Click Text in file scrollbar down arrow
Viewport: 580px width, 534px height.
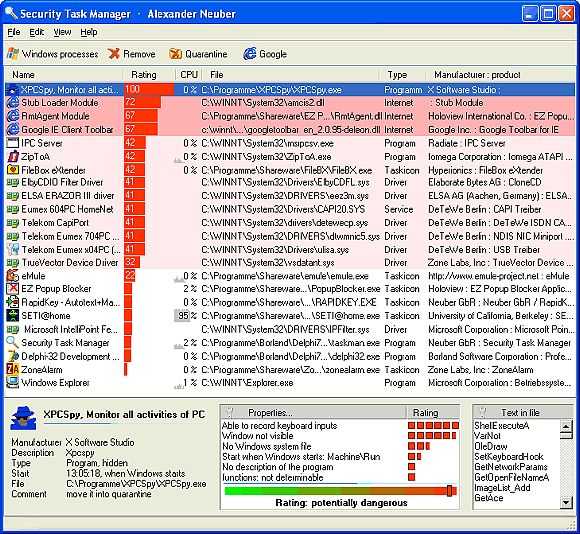[x=566, y=502]
